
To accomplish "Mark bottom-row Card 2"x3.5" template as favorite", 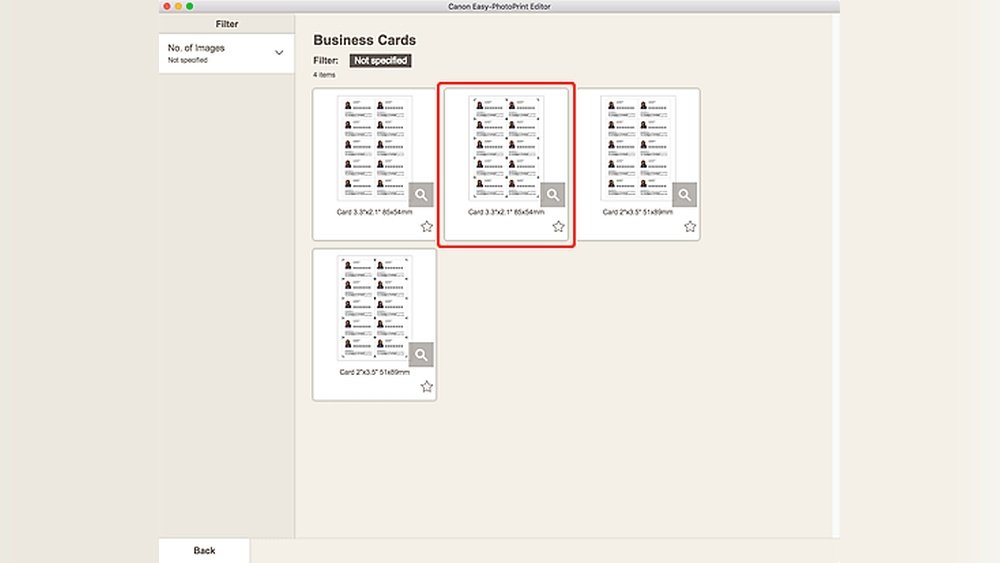I will coord(427,387).
